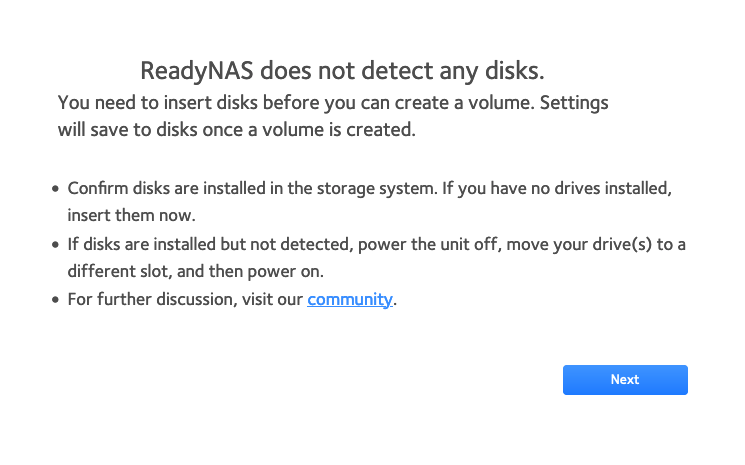Open the community link
The height and width of the screenshot is (465, 745).
(349, 299)
